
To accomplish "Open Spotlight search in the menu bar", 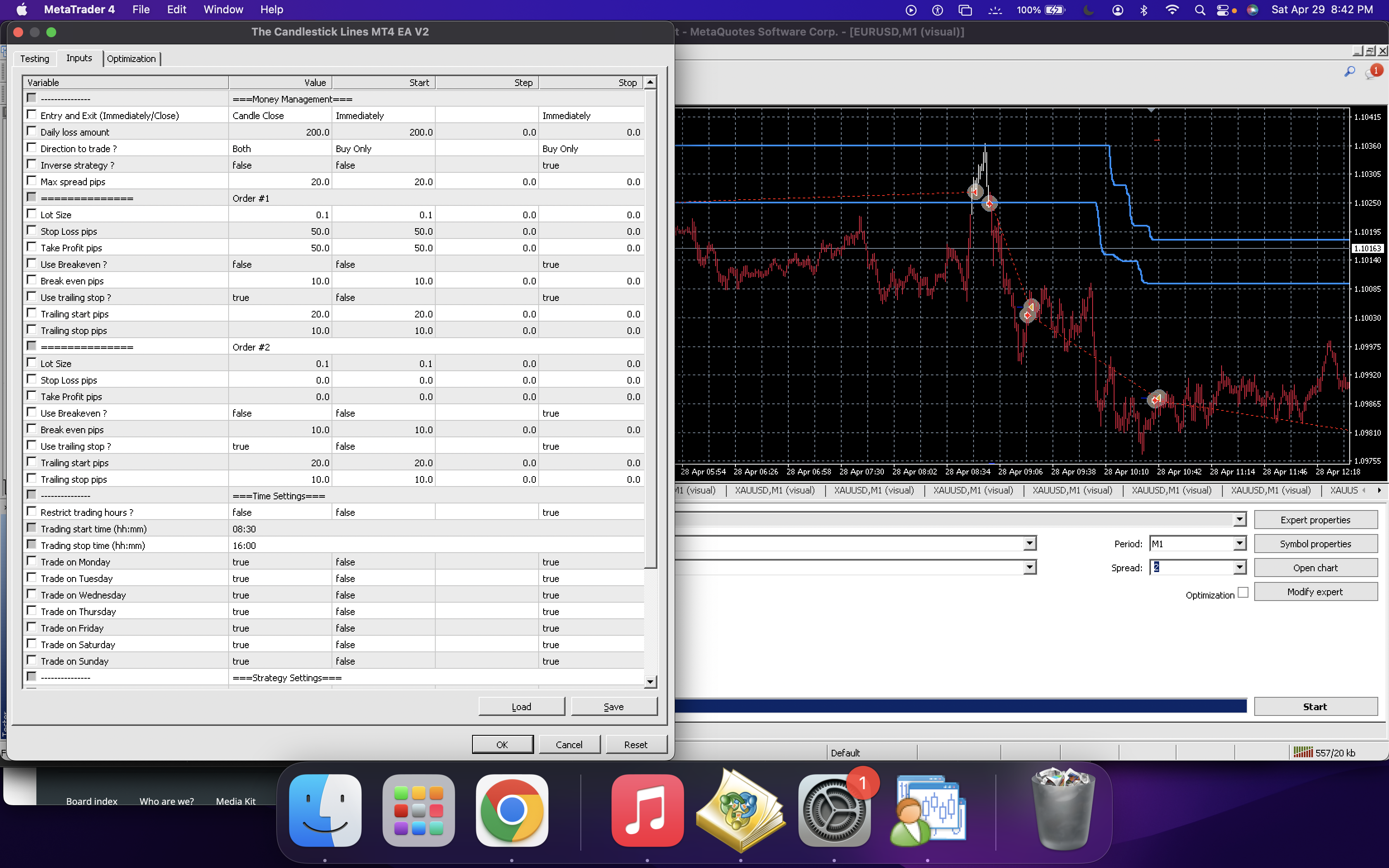I will (1200, 10).
